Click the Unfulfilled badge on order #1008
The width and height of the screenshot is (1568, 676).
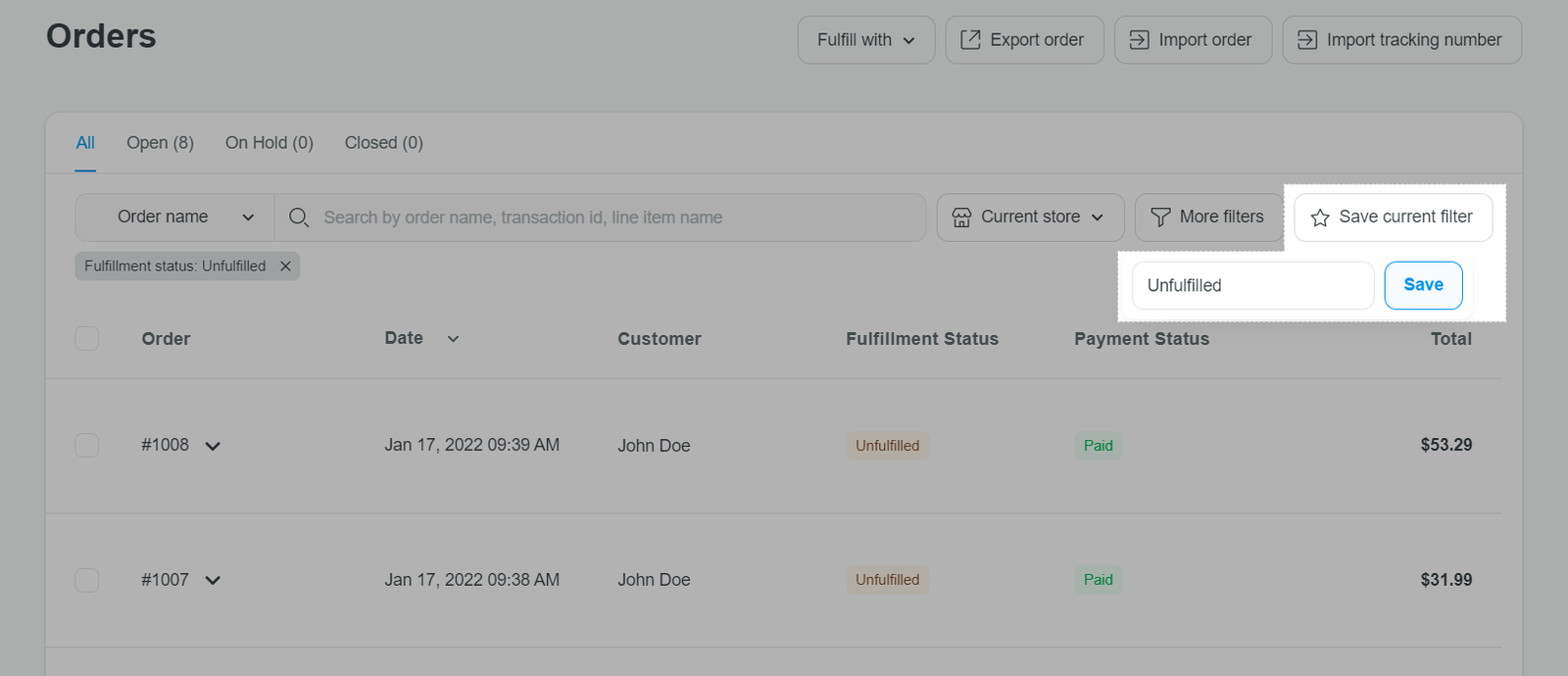click(x=887, y=446)
